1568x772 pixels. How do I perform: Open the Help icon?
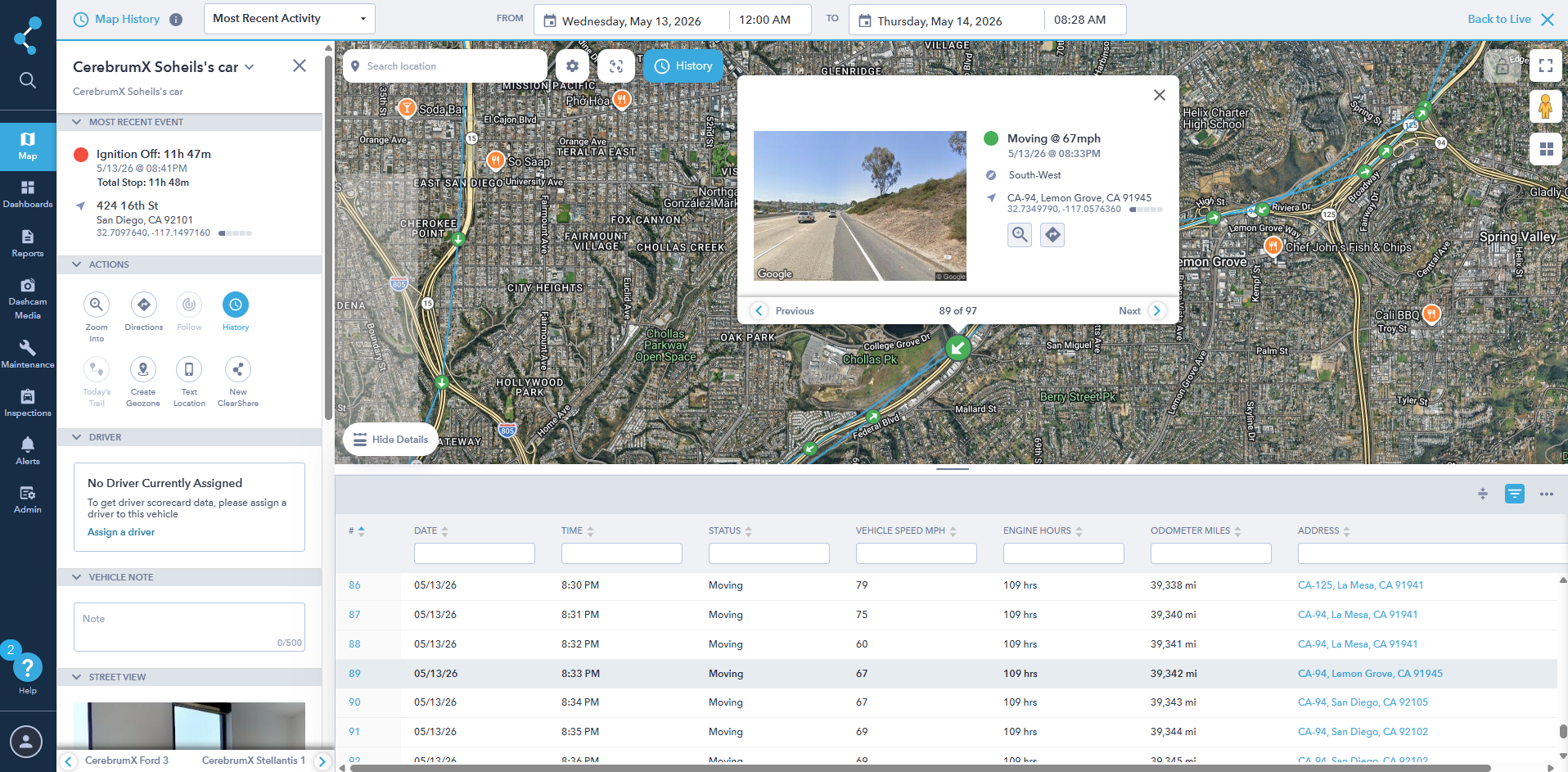(28, 668)
